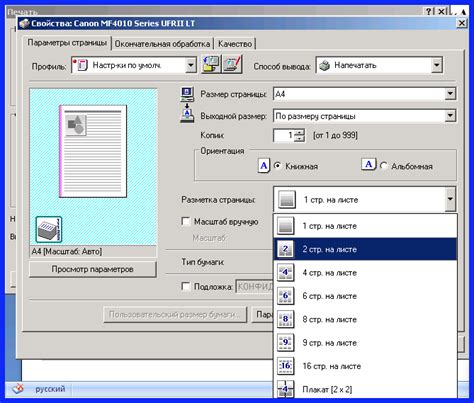Select 9 стр. на листе layout
474x403 pixels.
(365, 343)
